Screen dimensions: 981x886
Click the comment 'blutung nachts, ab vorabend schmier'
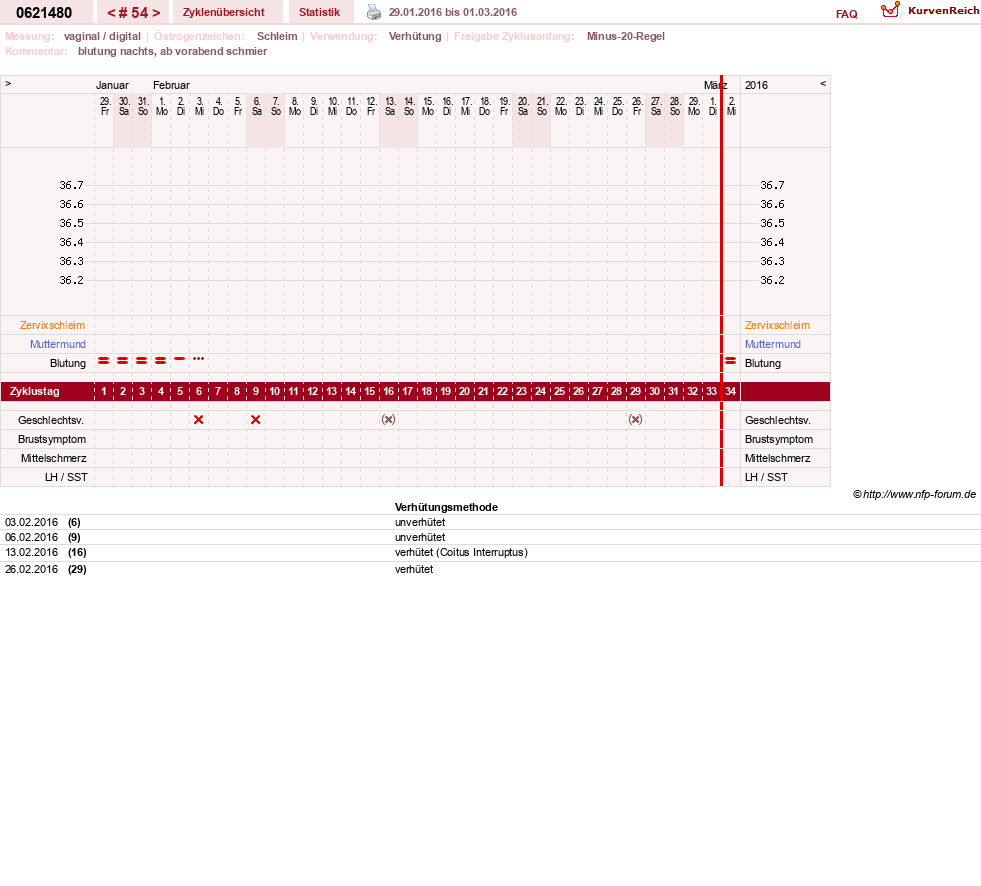173,51
